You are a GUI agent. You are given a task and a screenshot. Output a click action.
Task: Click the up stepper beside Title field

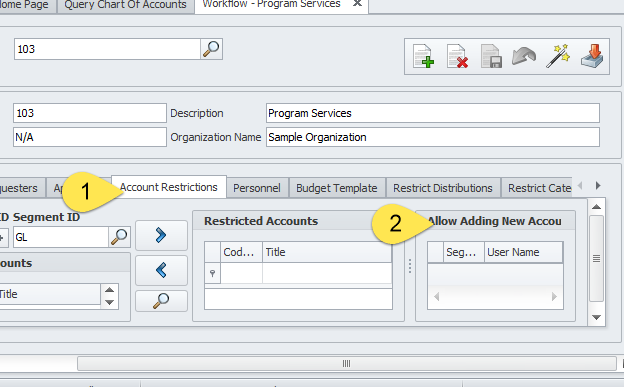(109, 289)
